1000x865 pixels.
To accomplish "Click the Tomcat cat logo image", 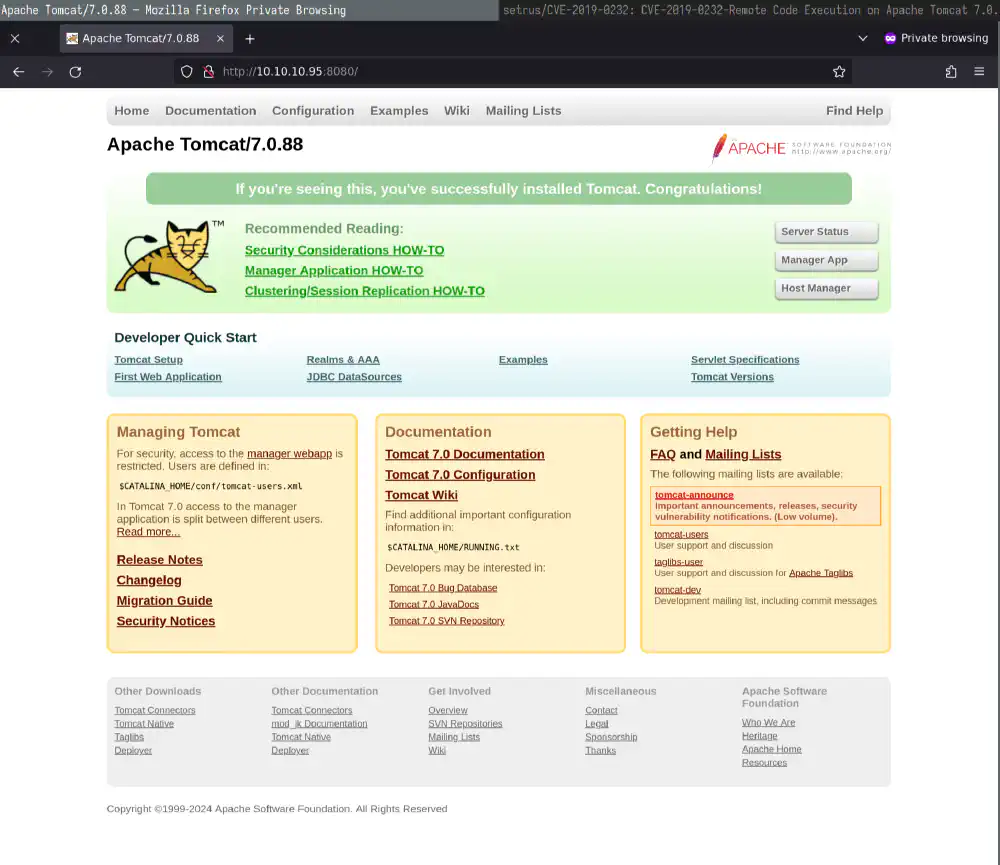I will point(169,257).
